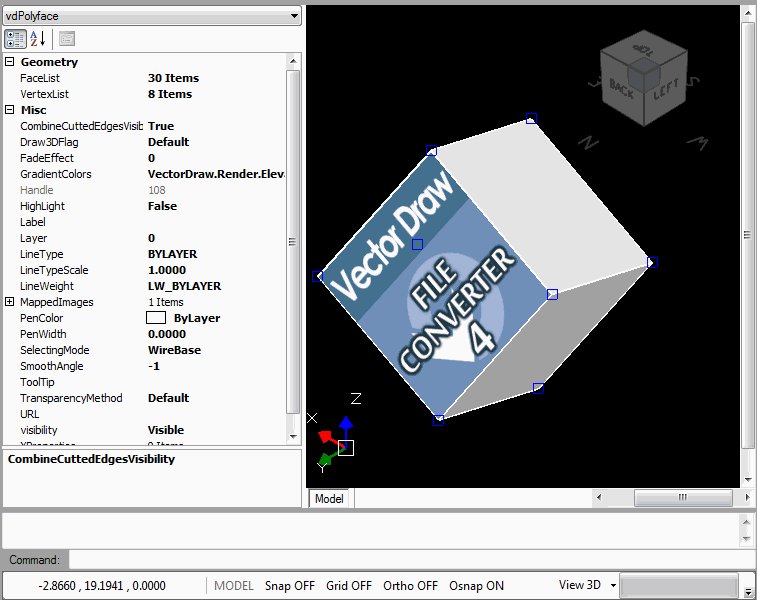Click the Property Pages icon
Screen dimensions: 757x600
coord(67,39)
